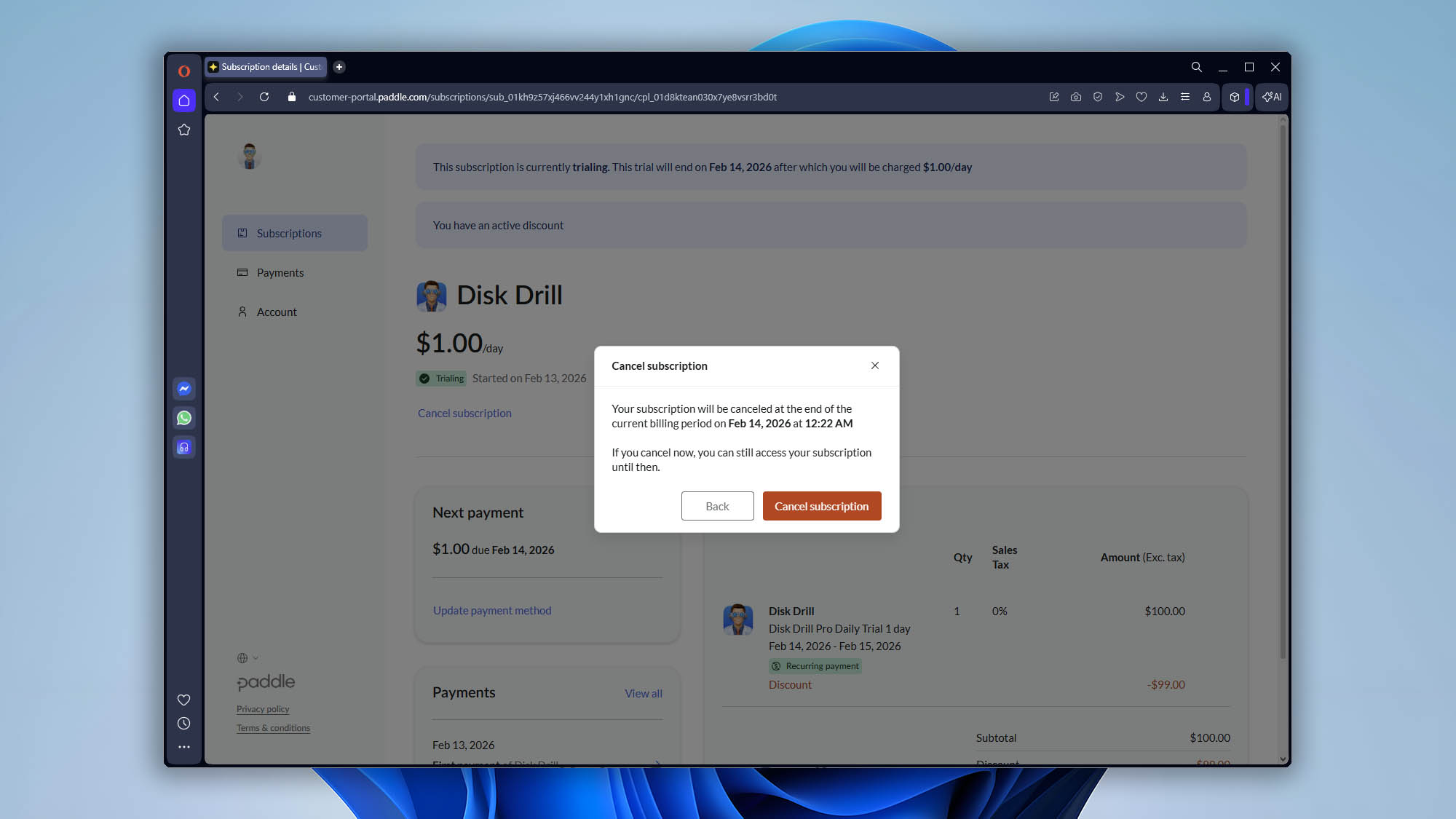Open a new browser tab
Screen dimensions: 1456x819
coord(339,67)
